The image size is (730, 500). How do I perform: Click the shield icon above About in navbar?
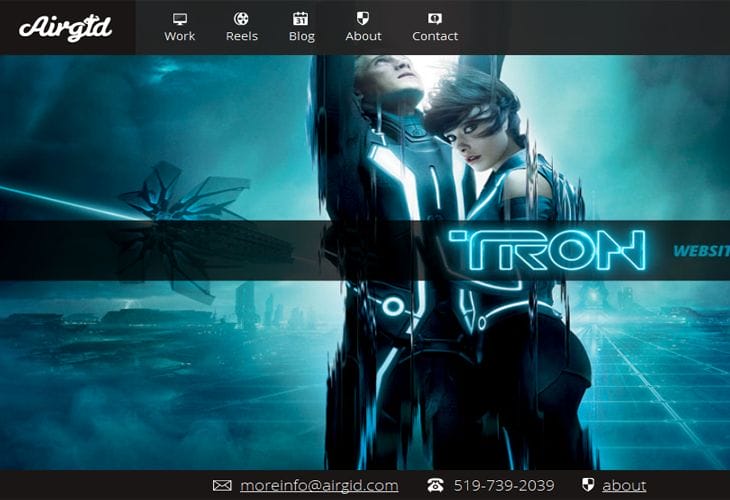[363, 19]
